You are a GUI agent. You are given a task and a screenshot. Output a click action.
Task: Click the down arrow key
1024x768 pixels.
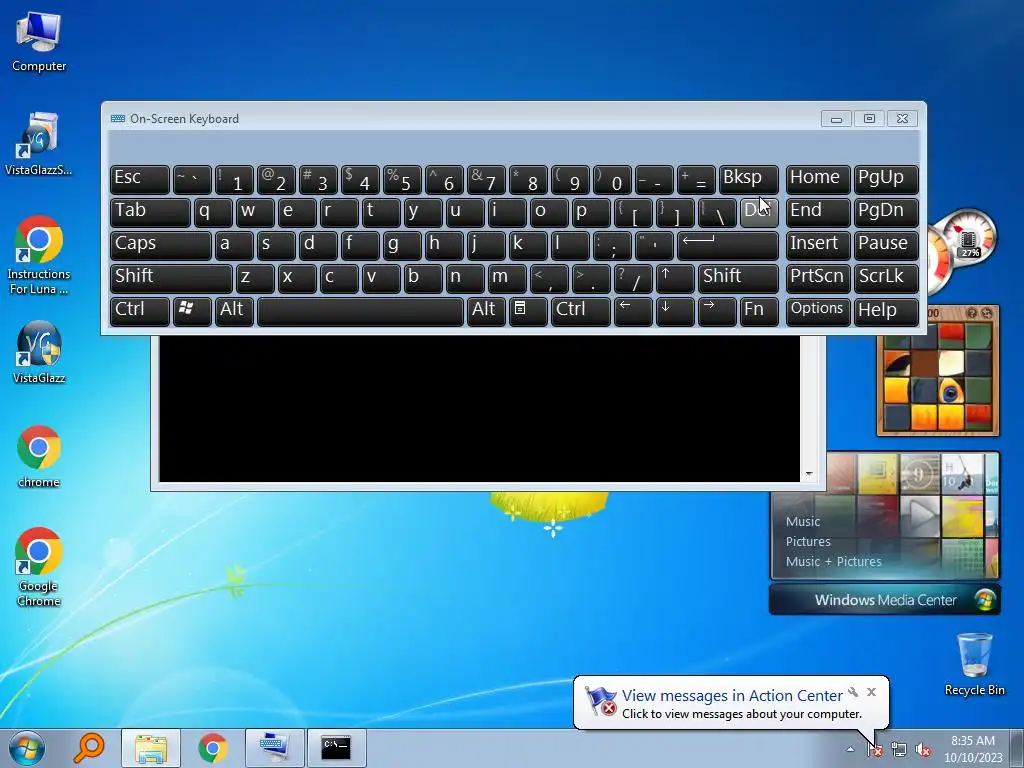(x=675, y=311)
